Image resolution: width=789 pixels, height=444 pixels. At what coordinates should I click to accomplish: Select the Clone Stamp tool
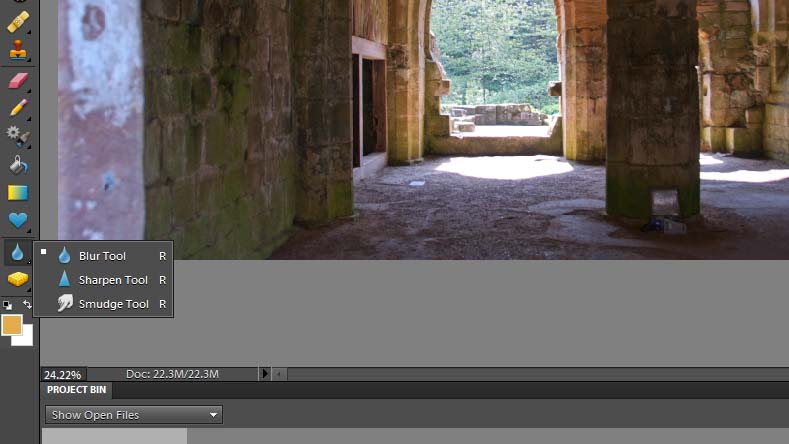pos(18,50)
